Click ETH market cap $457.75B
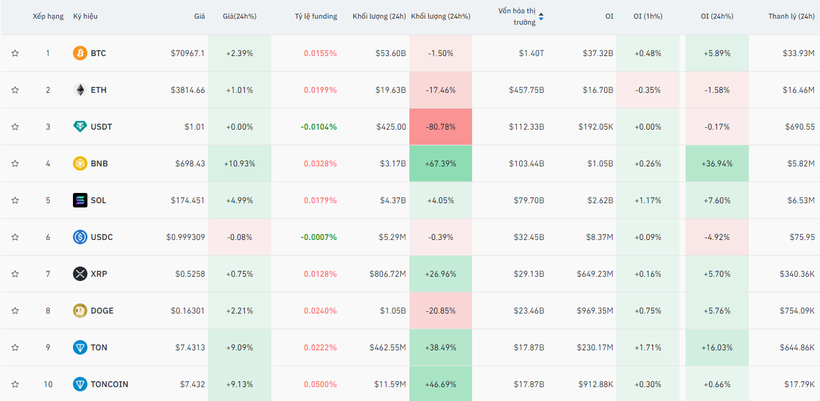The image size is (820, 401). [x=527, y=90]
